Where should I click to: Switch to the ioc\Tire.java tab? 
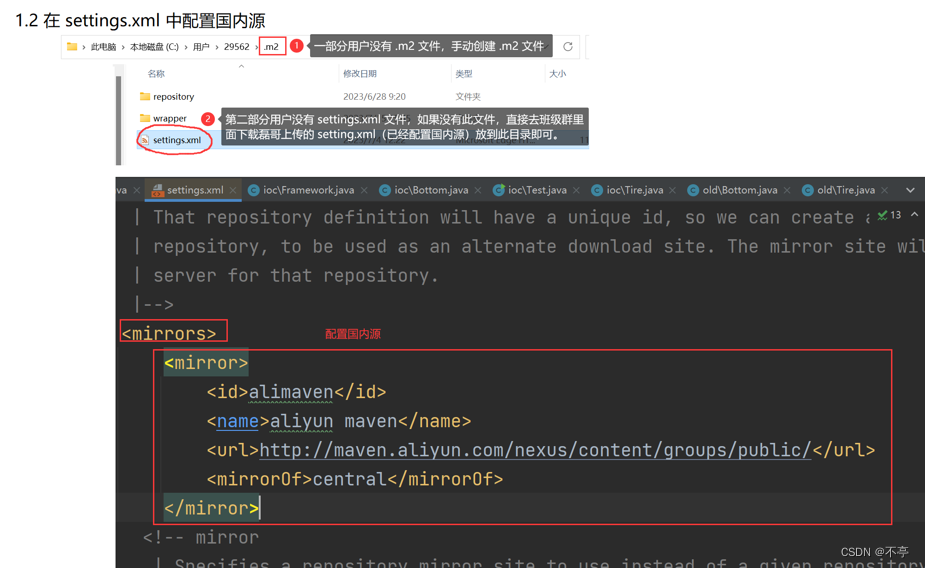click(x=635, y=190)
